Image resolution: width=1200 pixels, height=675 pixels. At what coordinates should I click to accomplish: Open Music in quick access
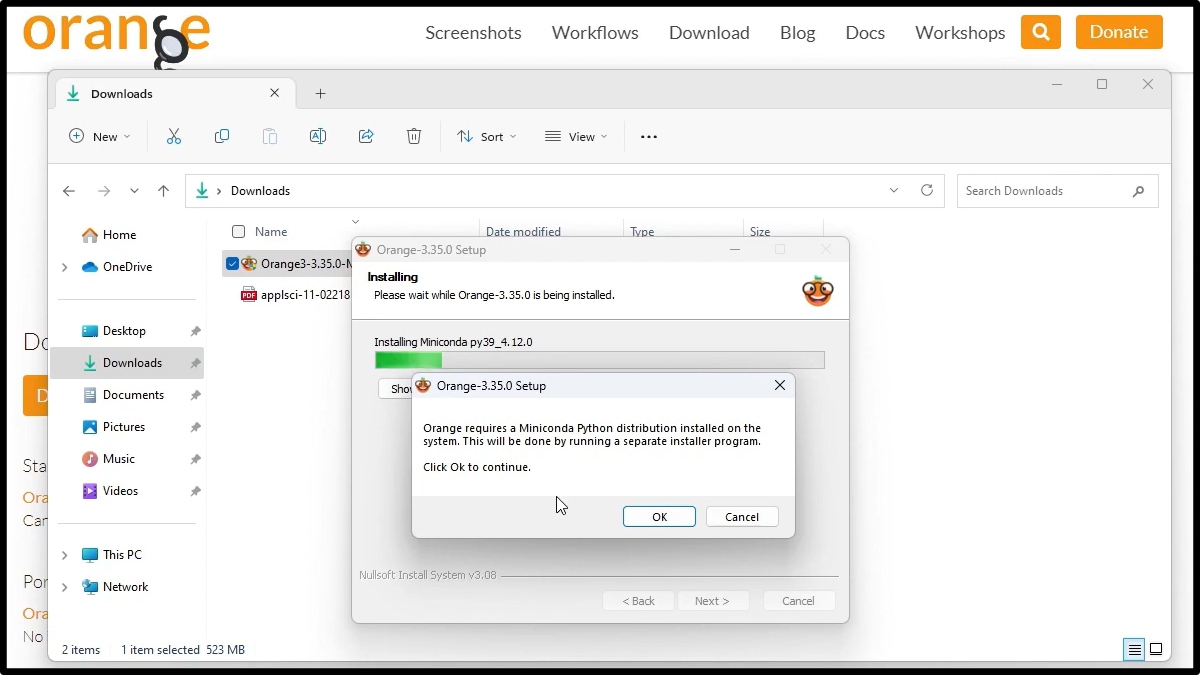pos(118,459)
